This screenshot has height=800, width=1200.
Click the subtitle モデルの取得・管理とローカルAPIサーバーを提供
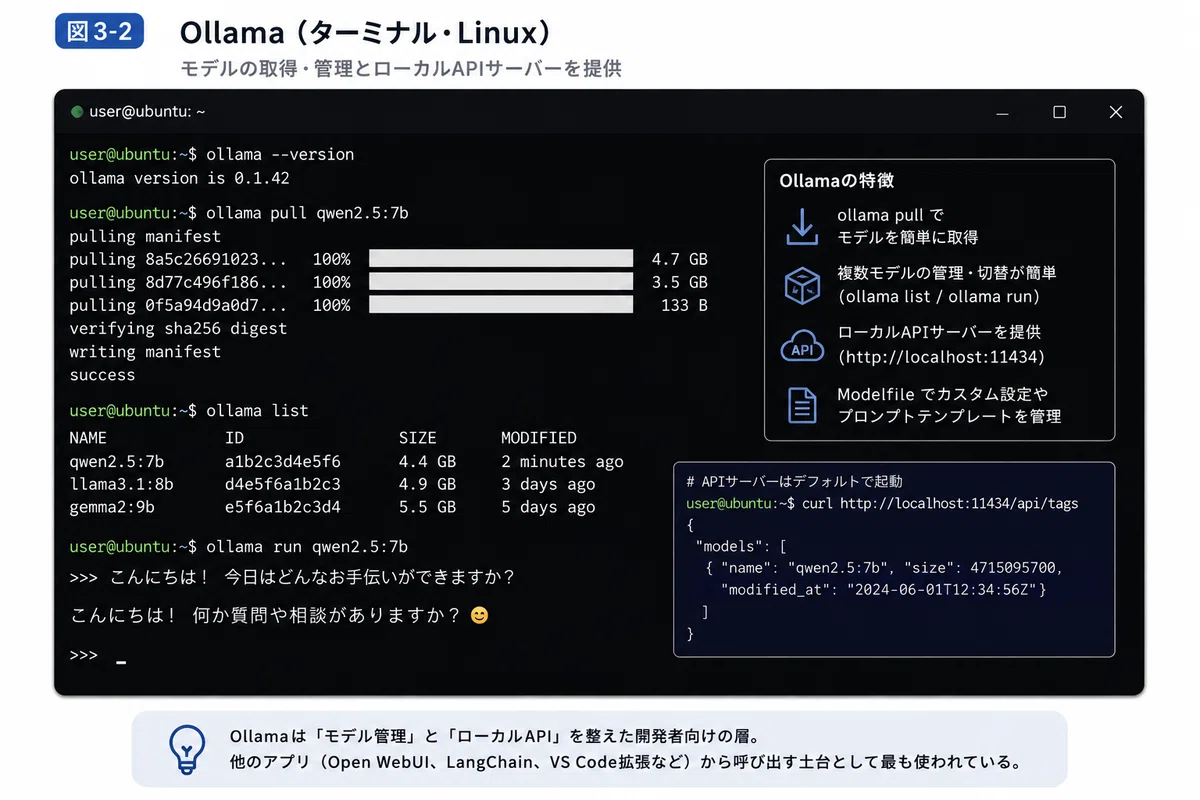(400, 70)
